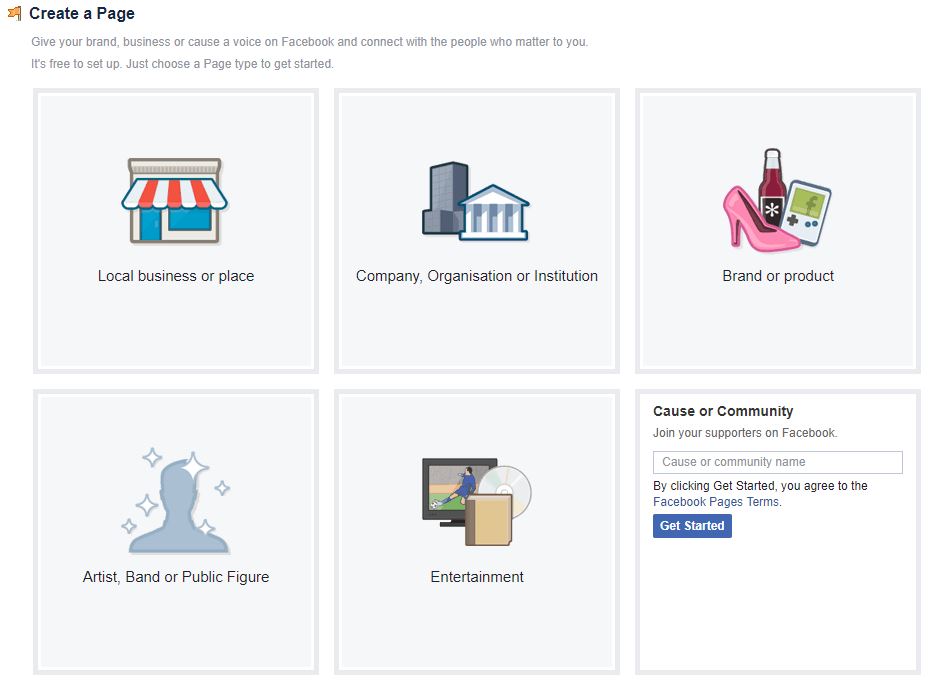The height and width of the screenshot is (695, 939).
Task: Click 'By clicking Get Started, you agree' text
Action: pos(760,485)
